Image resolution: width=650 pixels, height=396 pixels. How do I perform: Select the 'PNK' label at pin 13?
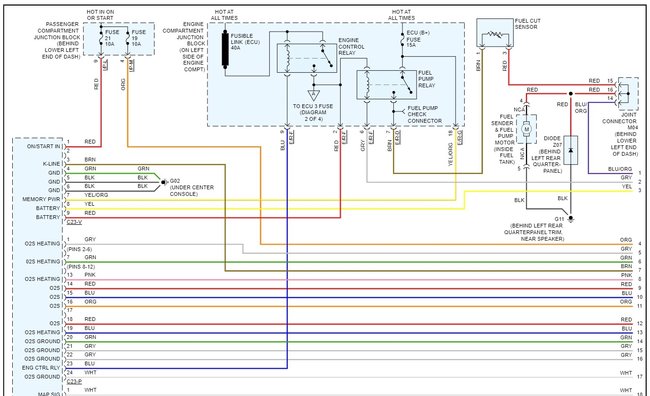[90, 275]
